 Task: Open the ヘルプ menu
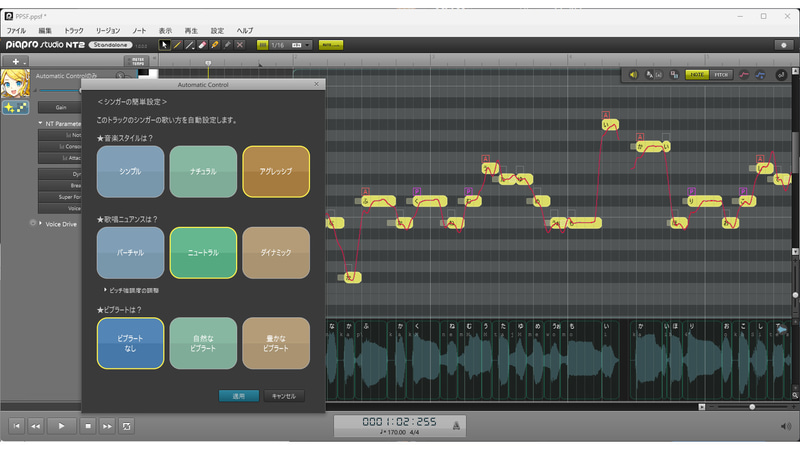(245, 31)
